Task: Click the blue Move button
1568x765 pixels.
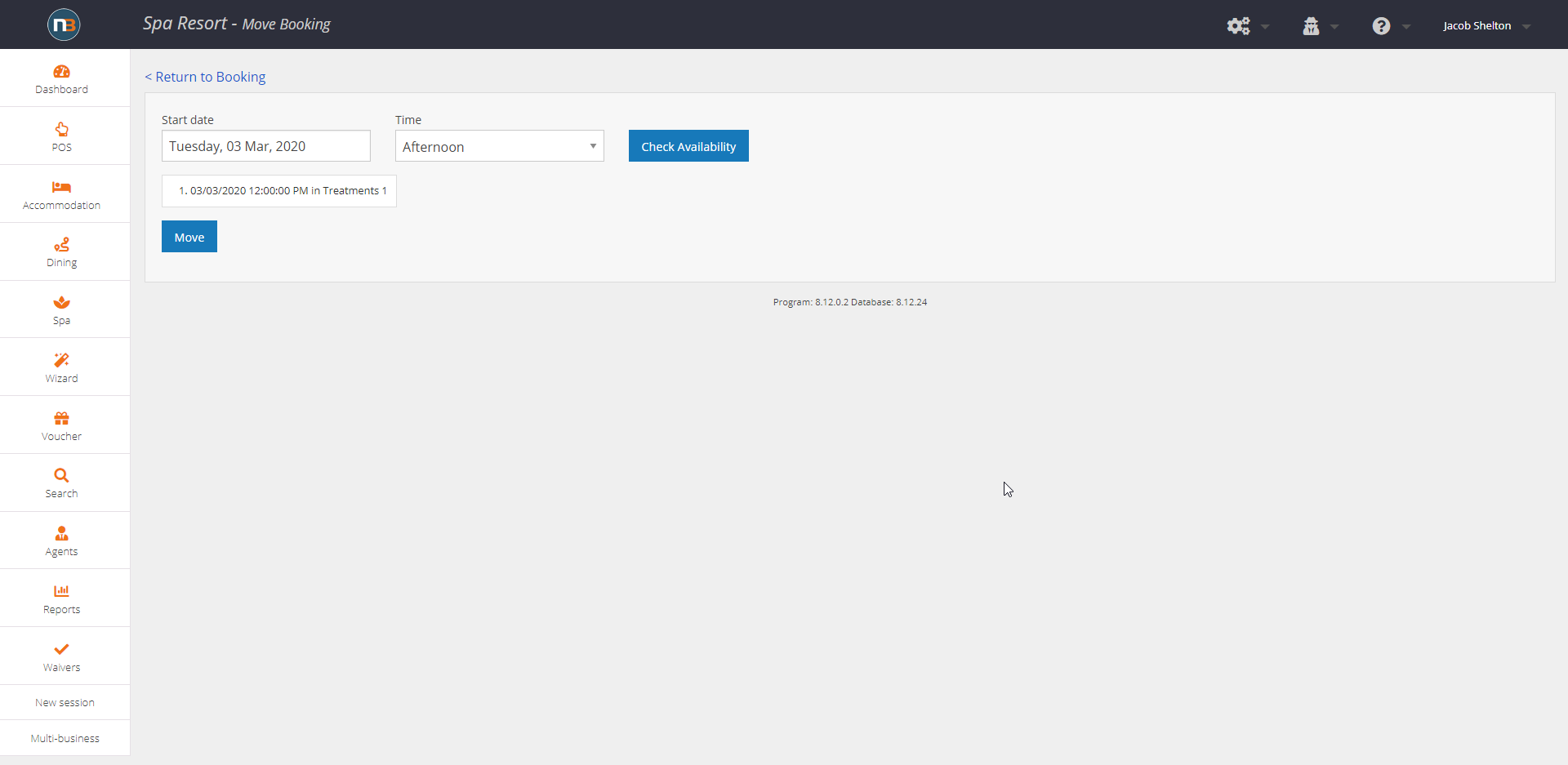Action: coord(189,237)
